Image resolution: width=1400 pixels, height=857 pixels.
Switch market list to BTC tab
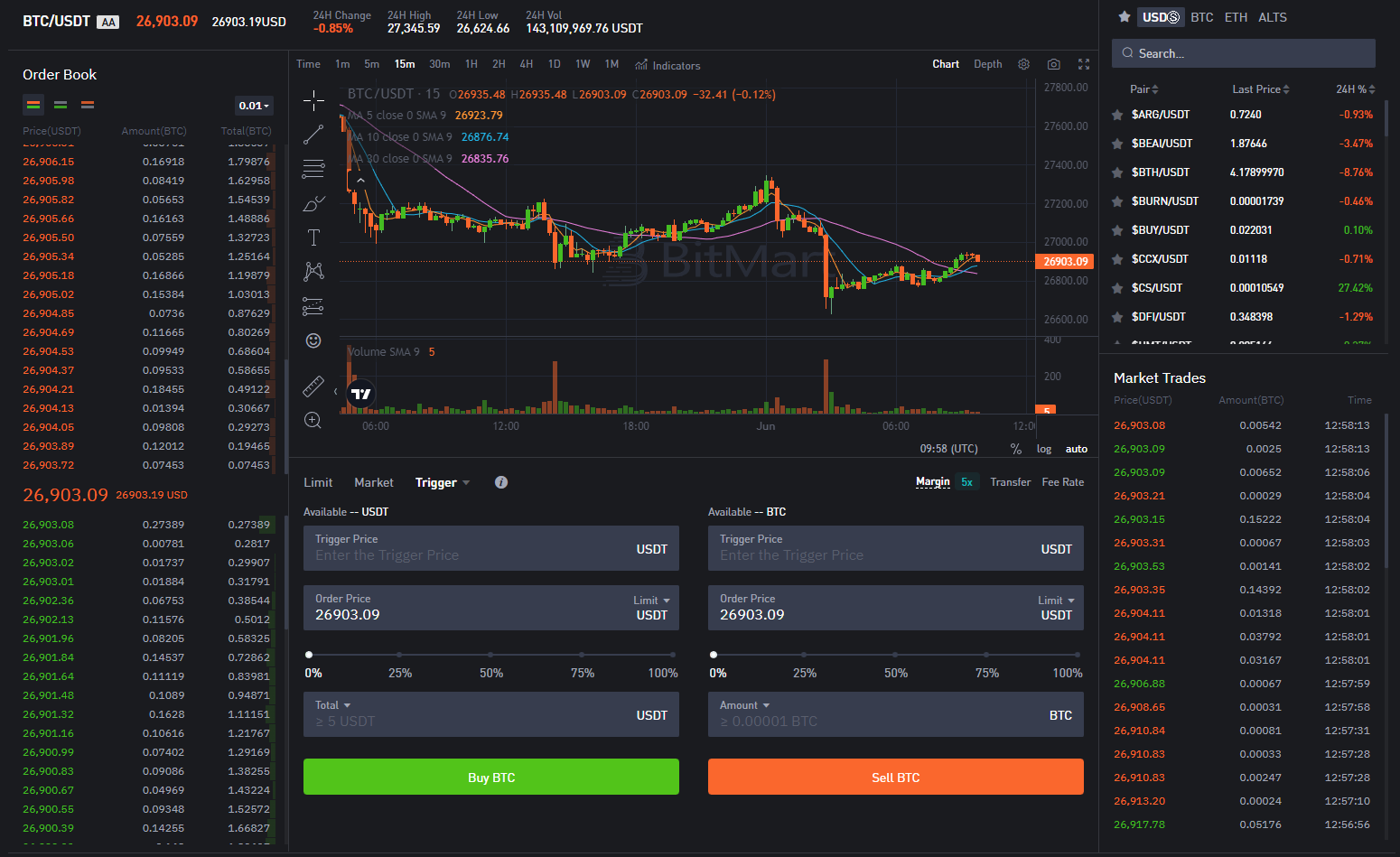click(1202, 17)
